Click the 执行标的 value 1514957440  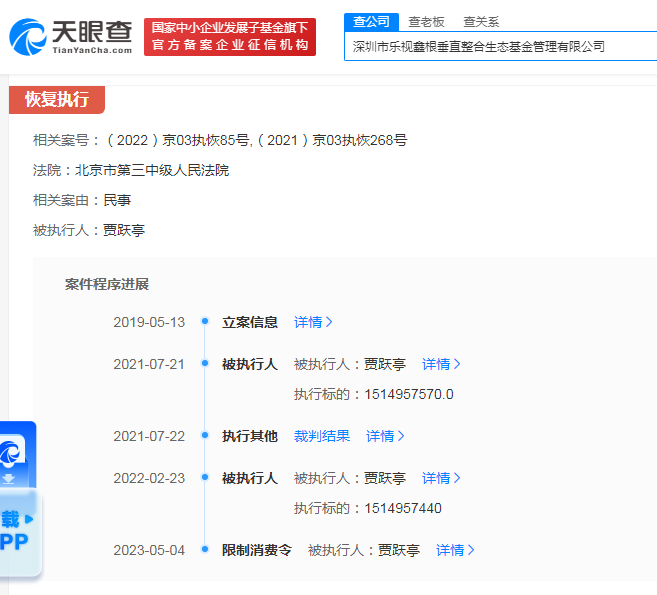click(403, 508)
